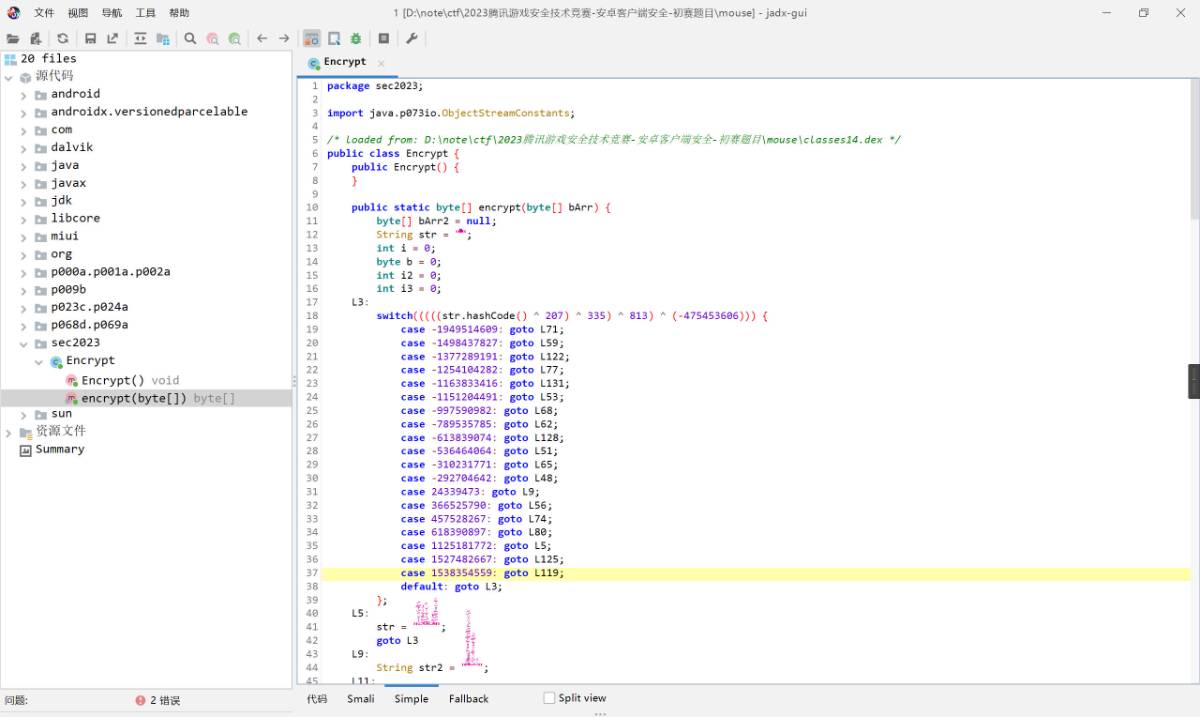This screenshot has height=717, width=1200.
Task: Expand the libcore package
Action: coord(24,219)
